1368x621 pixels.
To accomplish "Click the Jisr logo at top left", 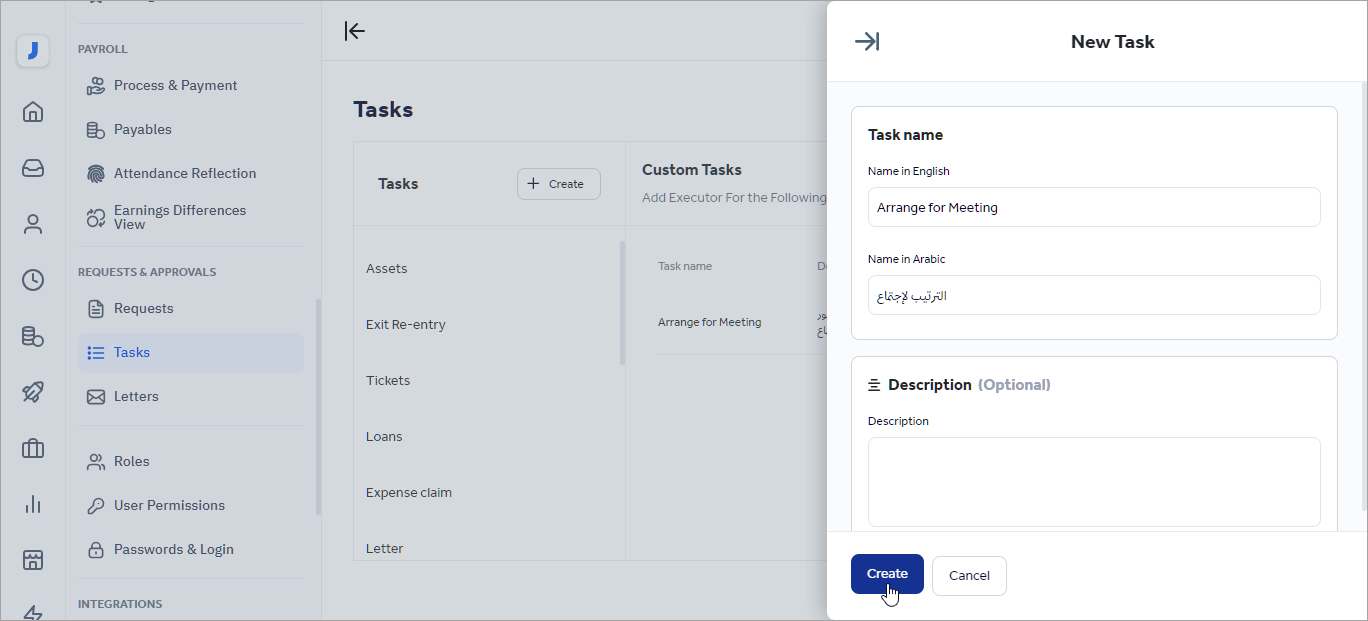I will point(33,51).
